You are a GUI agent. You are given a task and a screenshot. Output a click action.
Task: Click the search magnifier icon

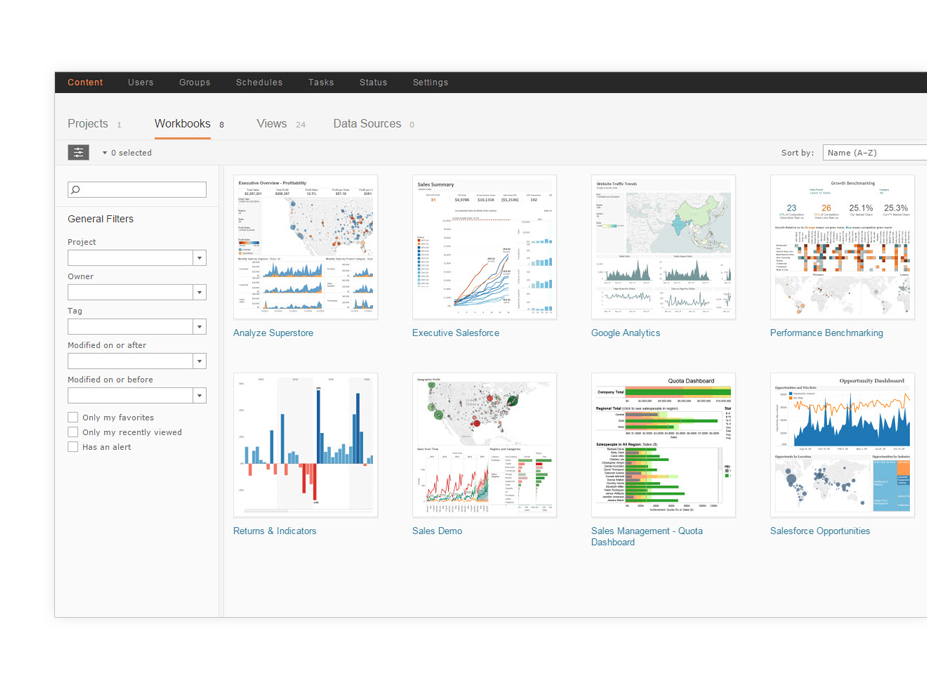[x=75, y=190]
